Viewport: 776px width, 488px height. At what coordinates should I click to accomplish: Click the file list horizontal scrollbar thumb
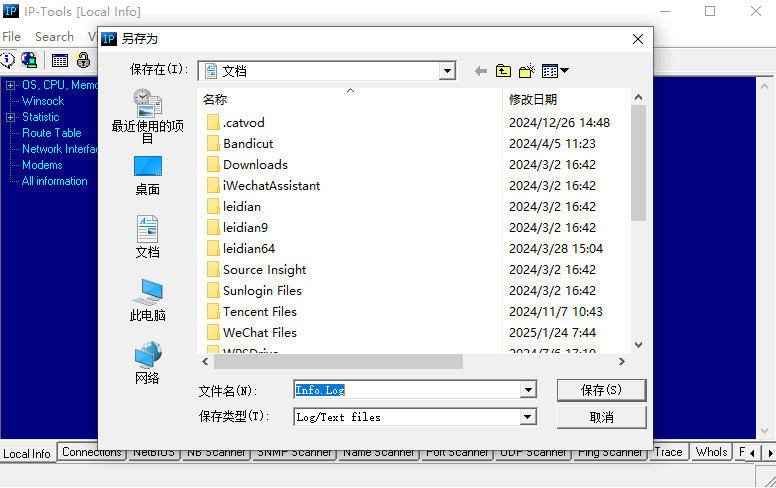pos(338,362)
